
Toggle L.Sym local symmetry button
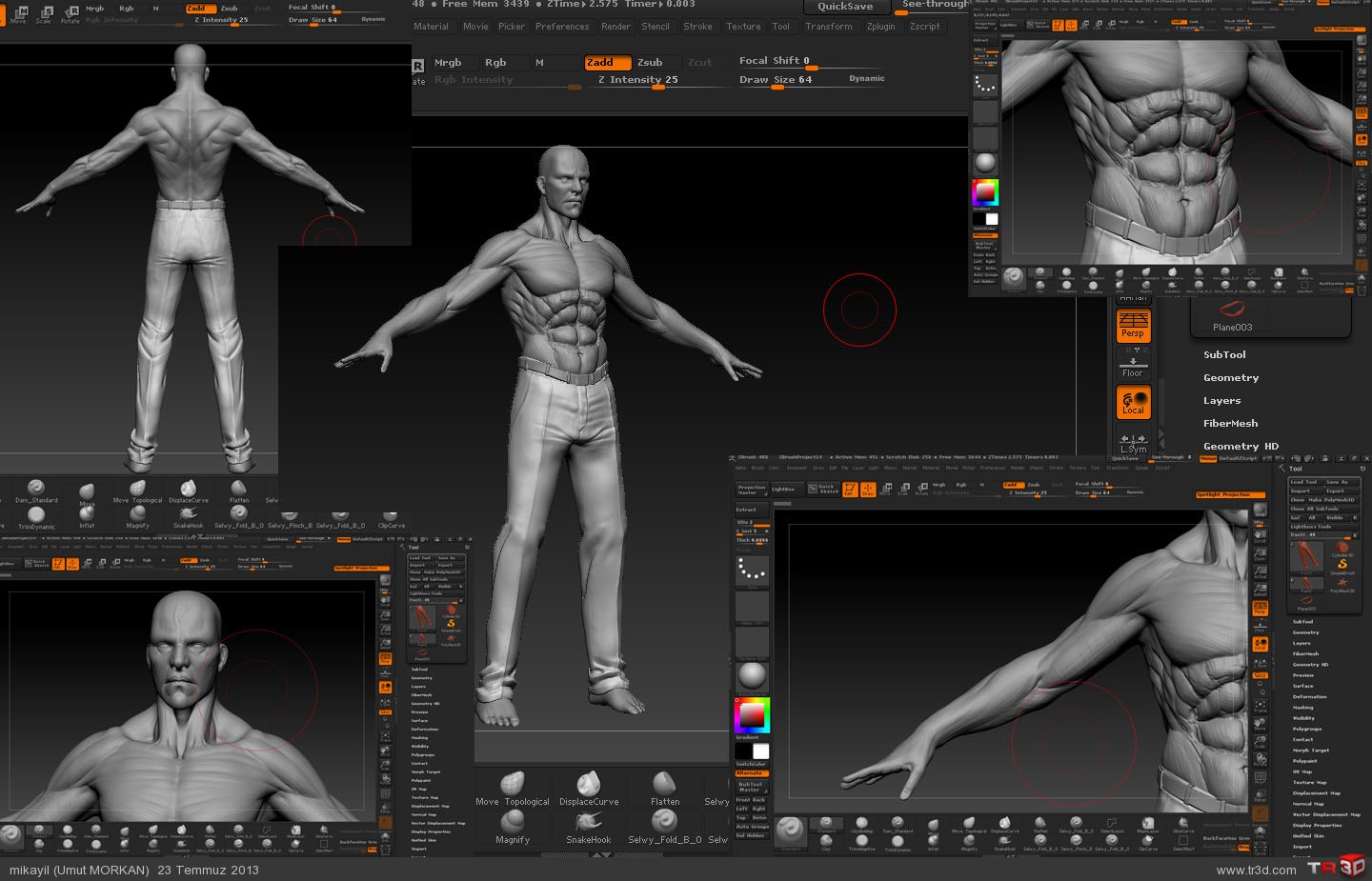[x=1133, y=443]
